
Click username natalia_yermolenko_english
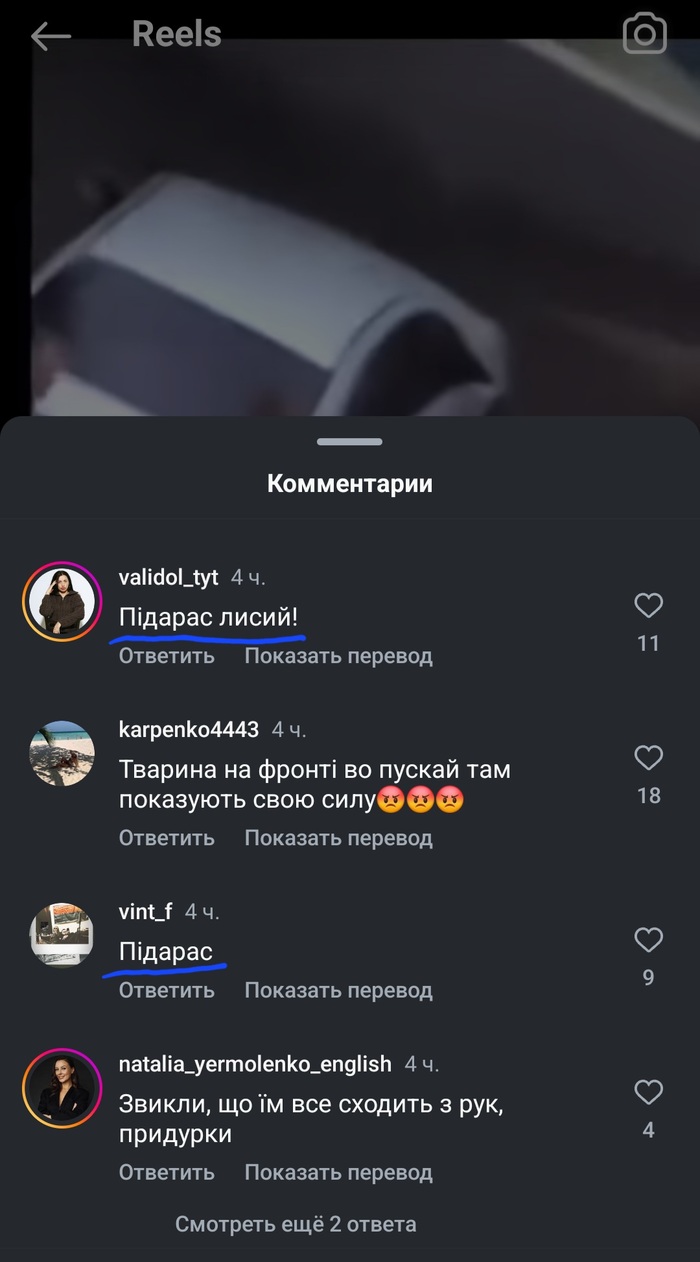[255, 1064]
